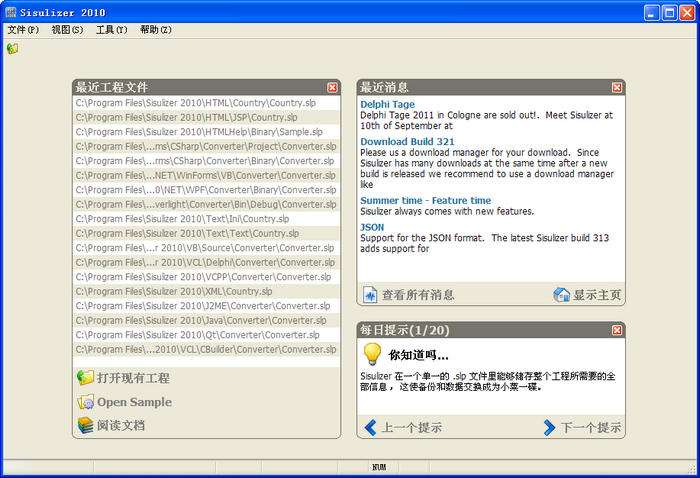Select VCL\Delphi\Converter\Converter.slp entry

[206, 262]
